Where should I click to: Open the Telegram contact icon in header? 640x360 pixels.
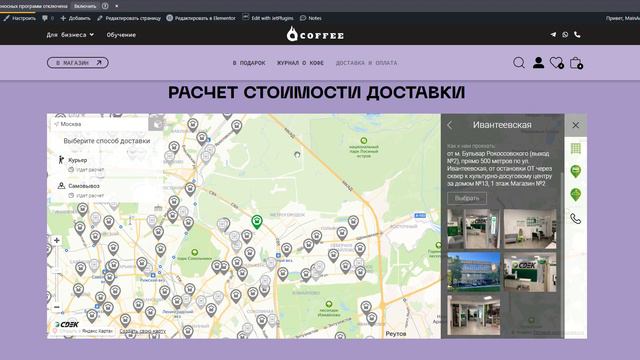(x=553, y=35)
